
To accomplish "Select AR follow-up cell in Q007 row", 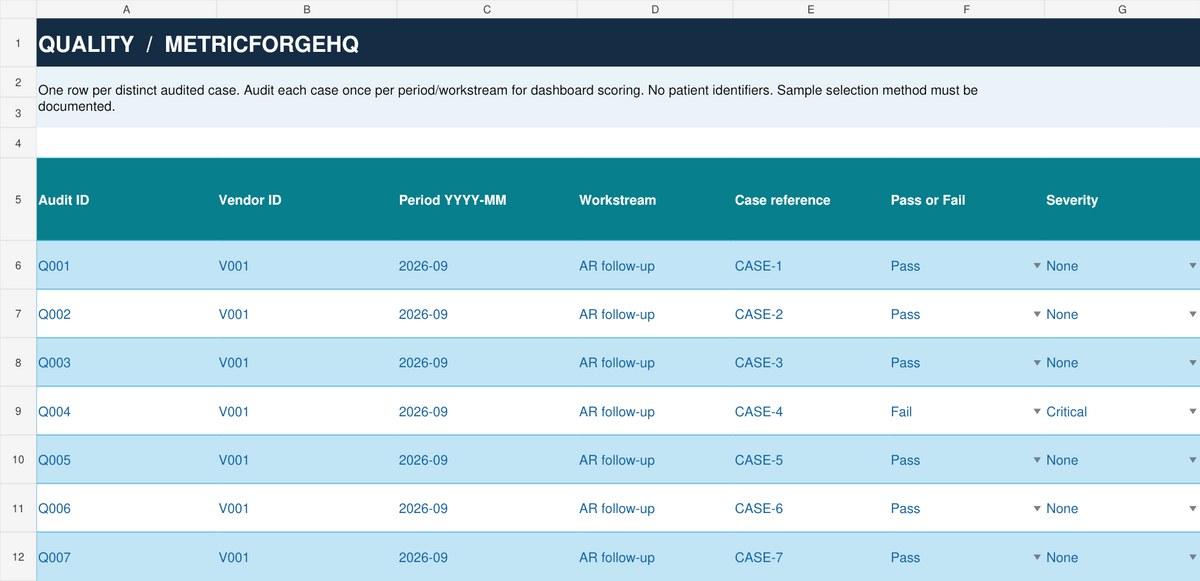I will click(x=655, y=557).
